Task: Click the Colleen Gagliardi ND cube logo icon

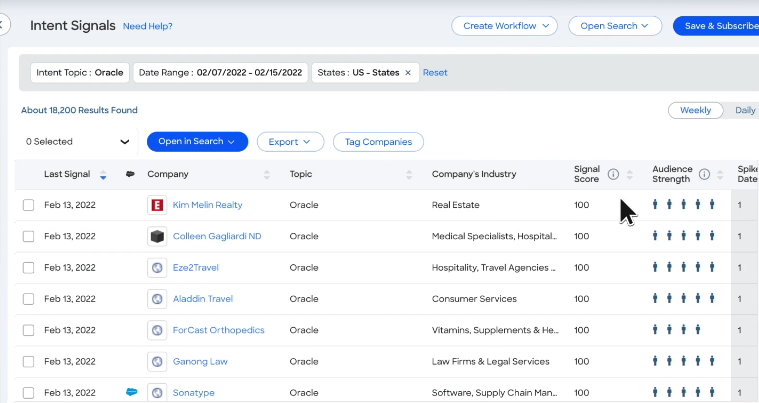Action: point(157,237)
